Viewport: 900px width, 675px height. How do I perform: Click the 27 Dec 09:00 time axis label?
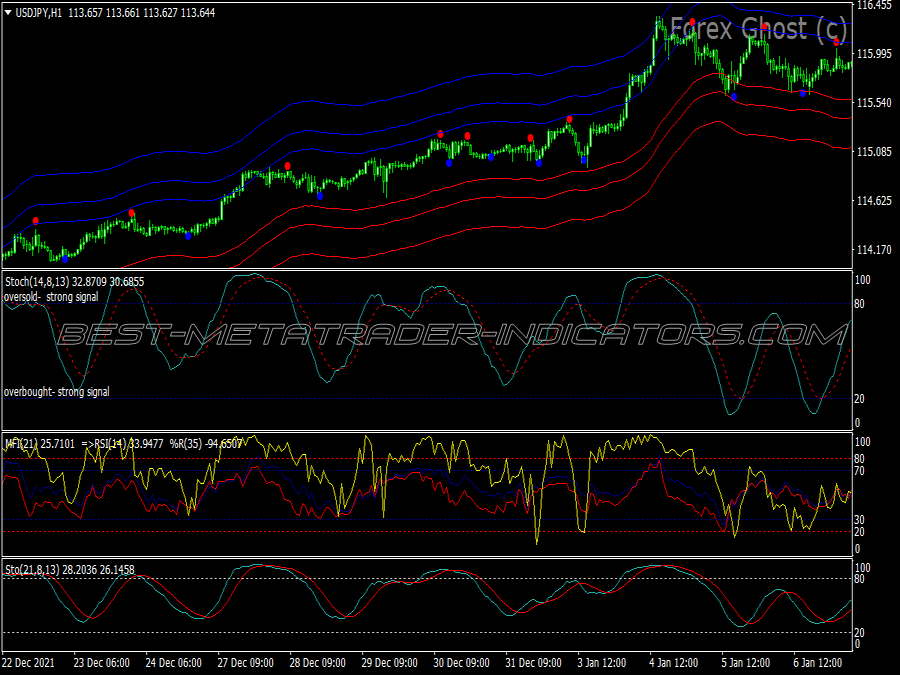click(x=245, y=663)
